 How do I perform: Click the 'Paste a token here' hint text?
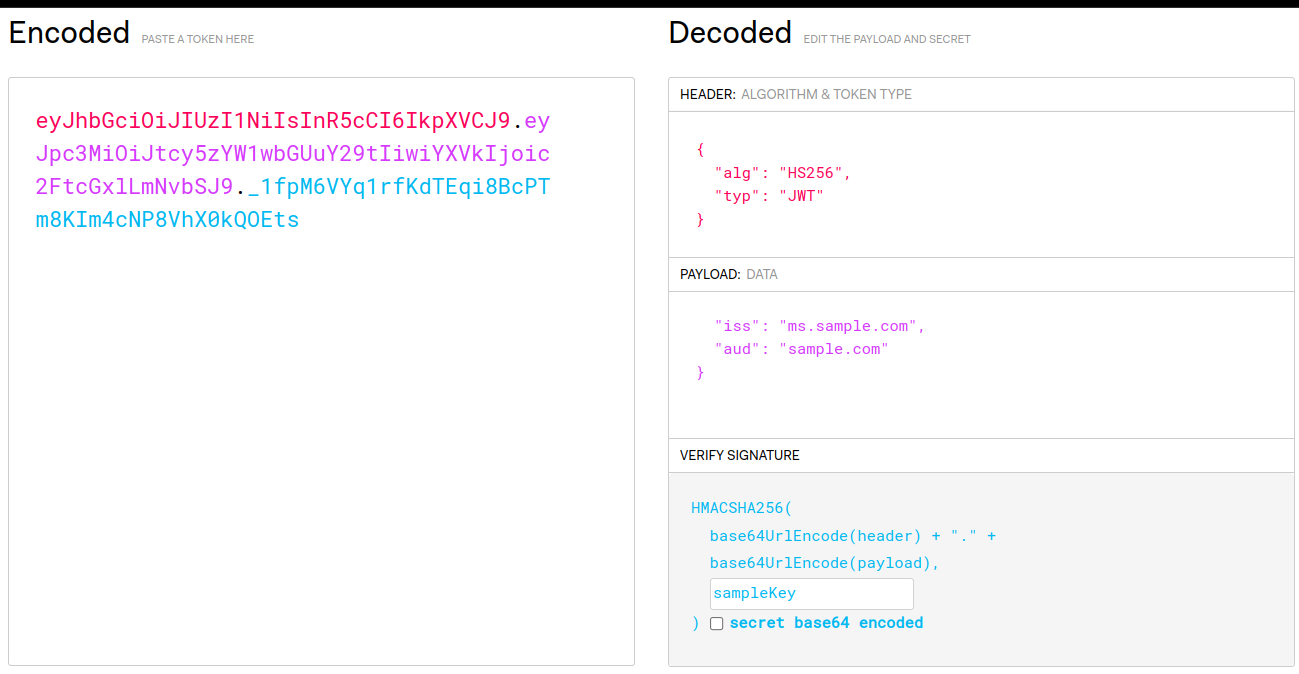click(198, 39)
